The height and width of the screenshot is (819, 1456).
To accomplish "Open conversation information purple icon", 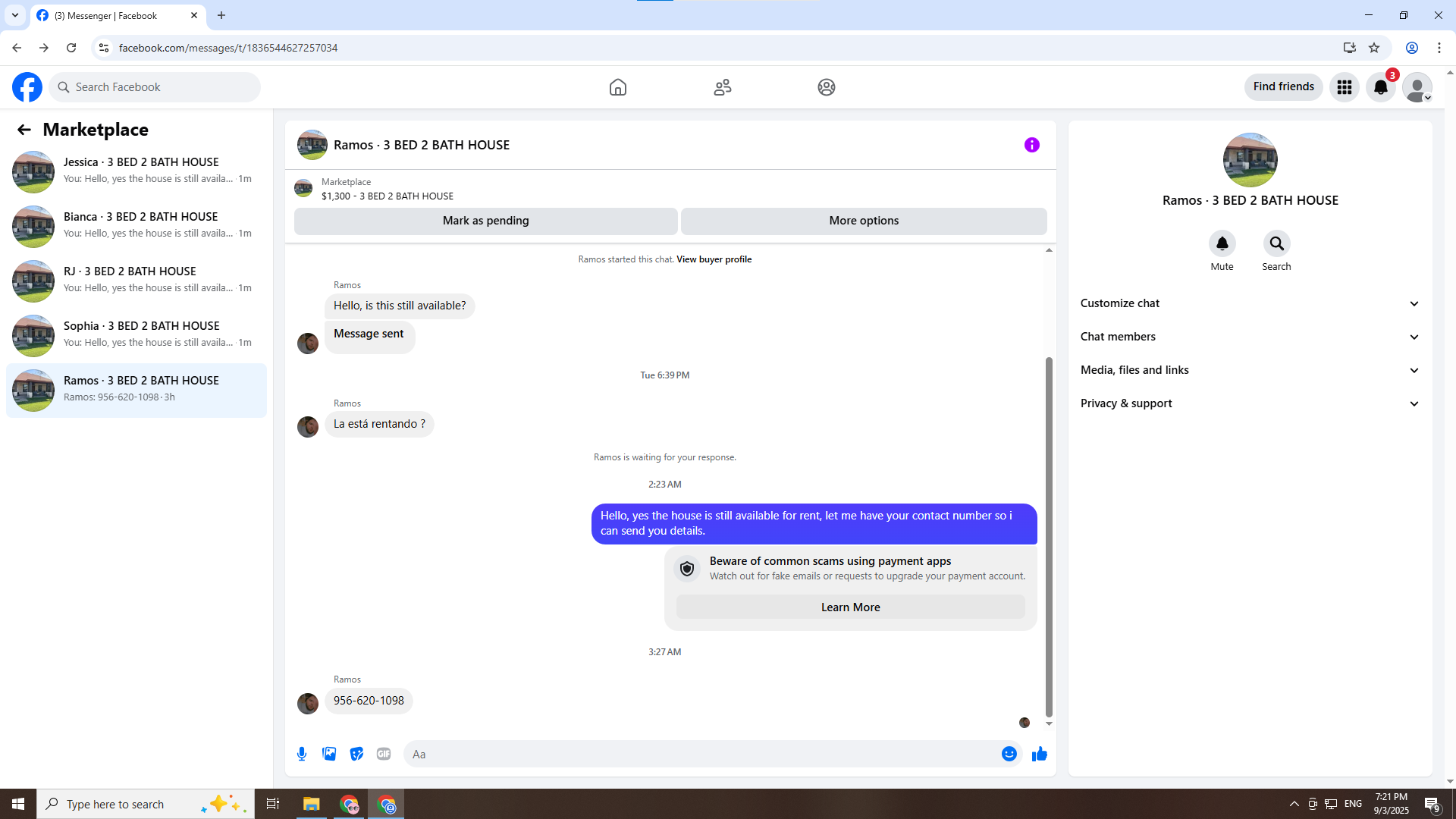I will coord(1031,145).
